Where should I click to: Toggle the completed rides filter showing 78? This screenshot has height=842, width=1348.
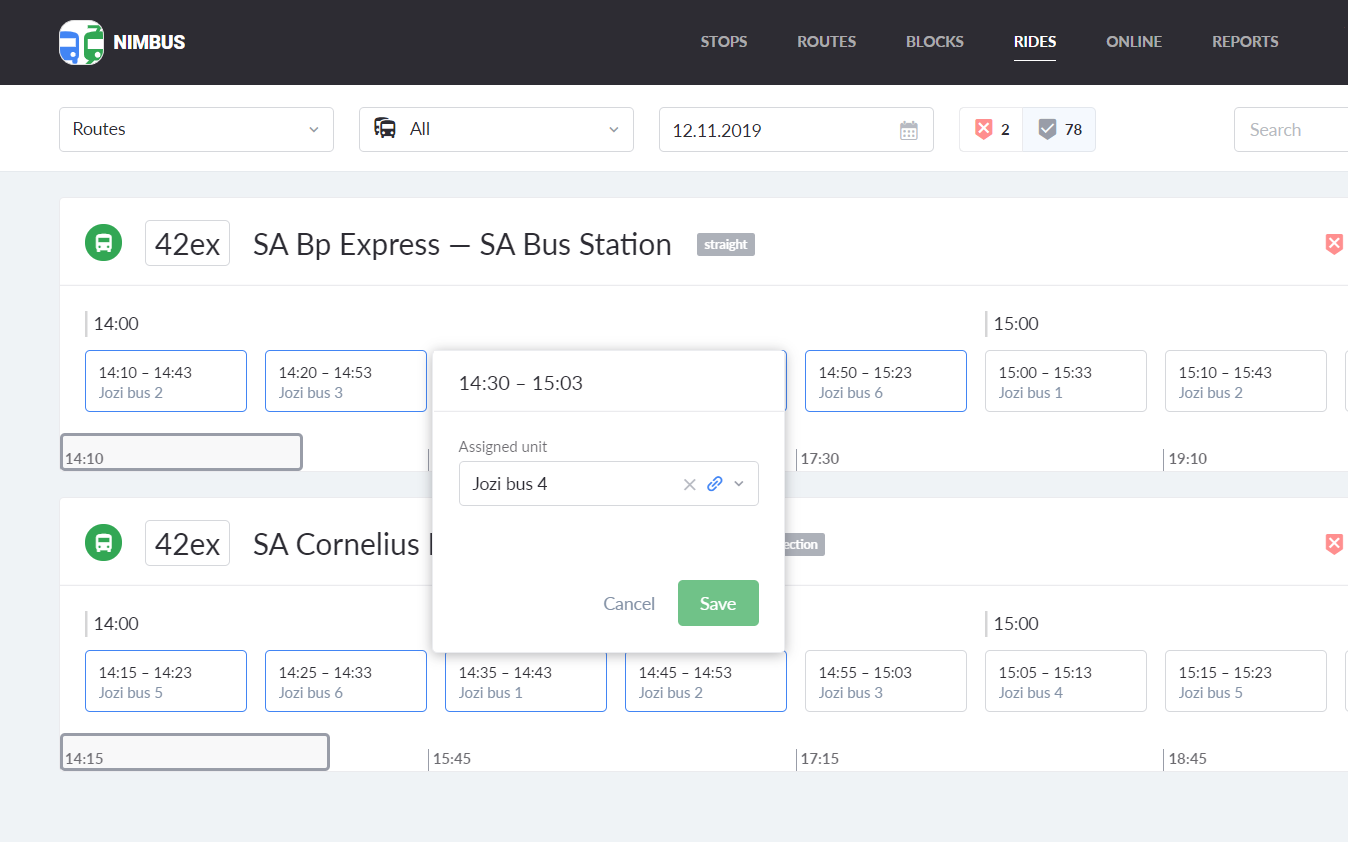[1059, 129]
